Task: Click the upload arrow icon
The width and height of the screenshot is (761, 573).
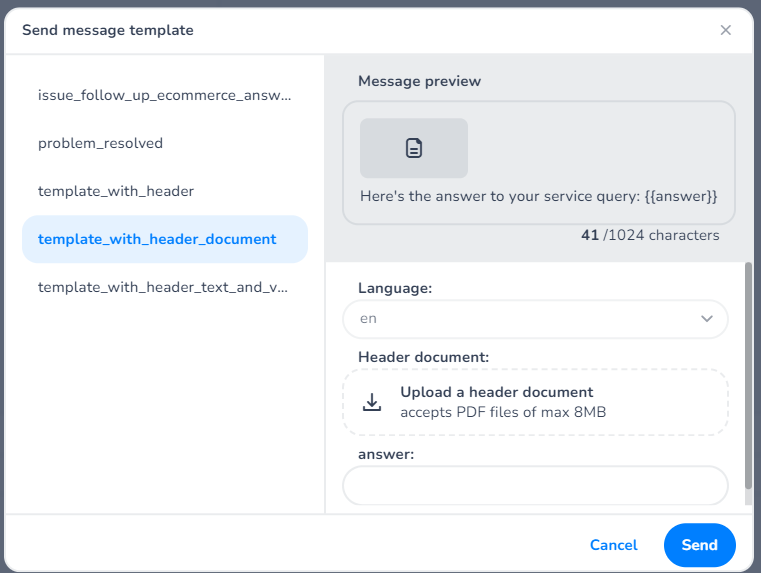Action: click(372, 402)
